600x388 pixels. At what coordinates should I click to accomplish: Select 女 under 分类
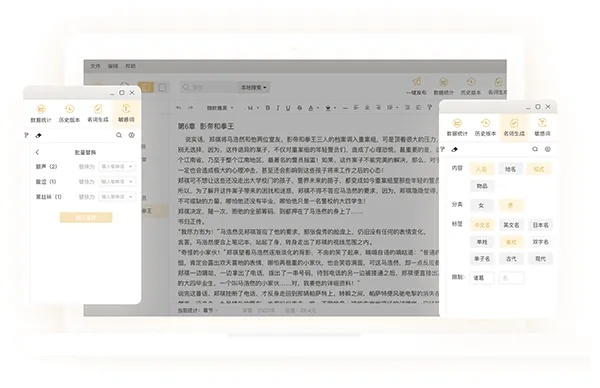pos(481,205)
